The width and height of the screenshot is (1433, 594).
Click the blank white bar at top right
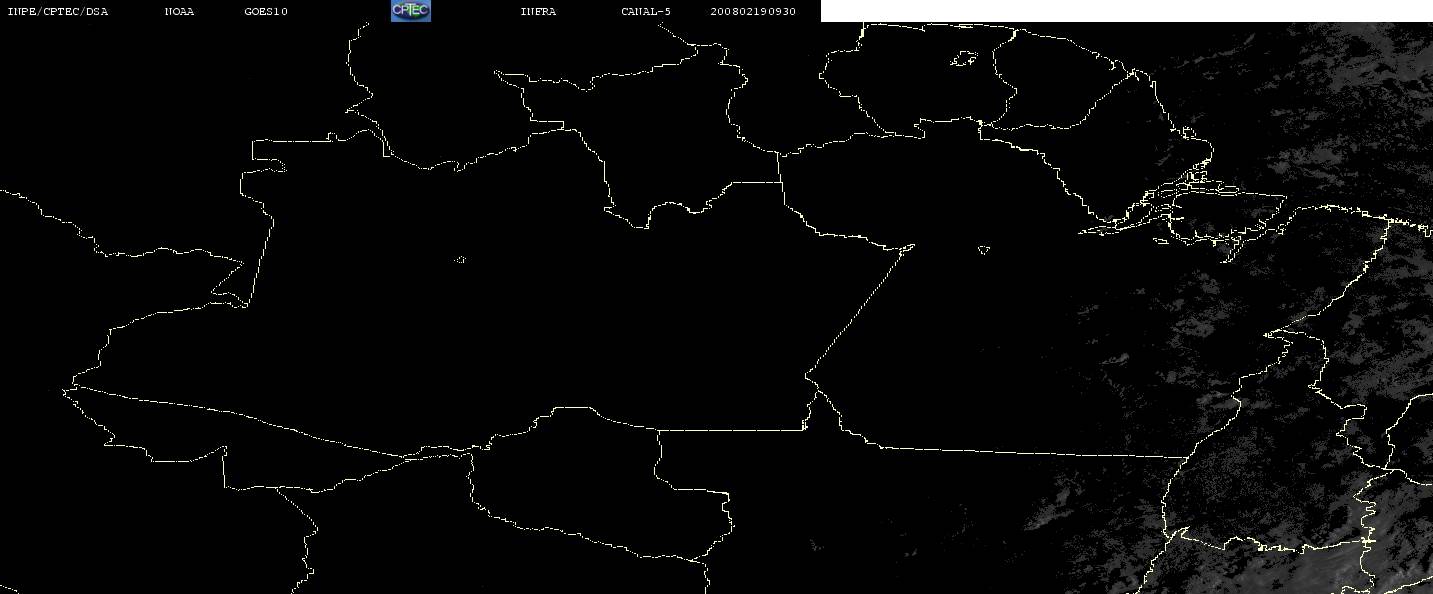point(1127,11)
